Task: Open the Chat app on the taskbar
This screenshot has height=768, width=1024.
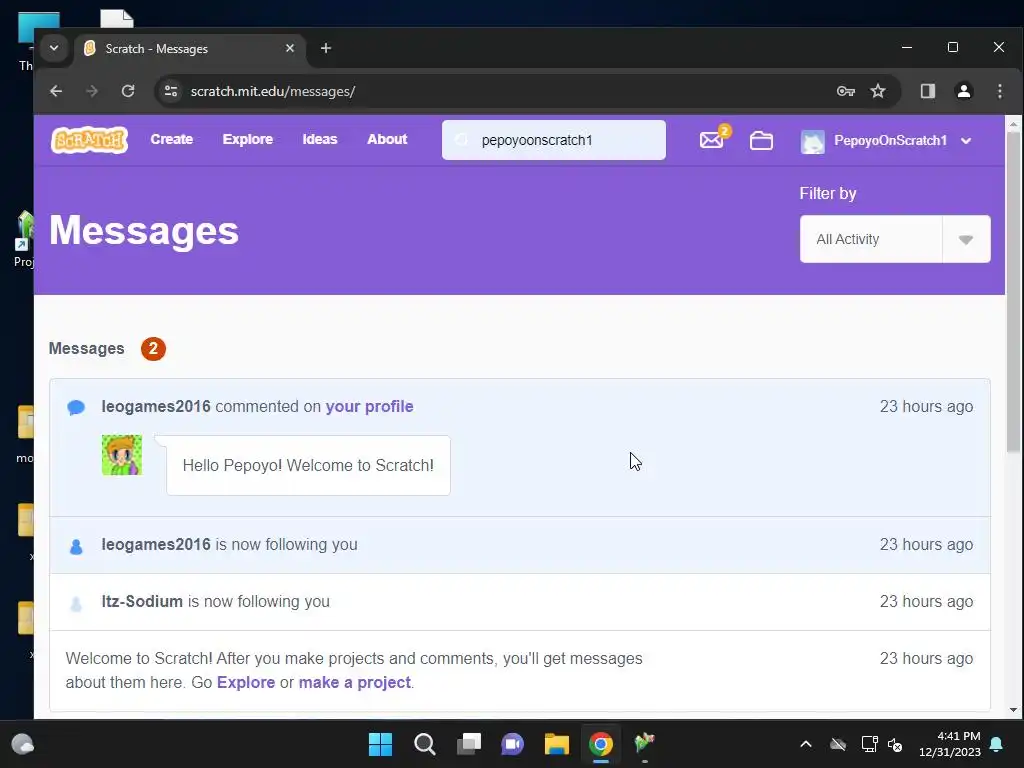Action: 513,744
